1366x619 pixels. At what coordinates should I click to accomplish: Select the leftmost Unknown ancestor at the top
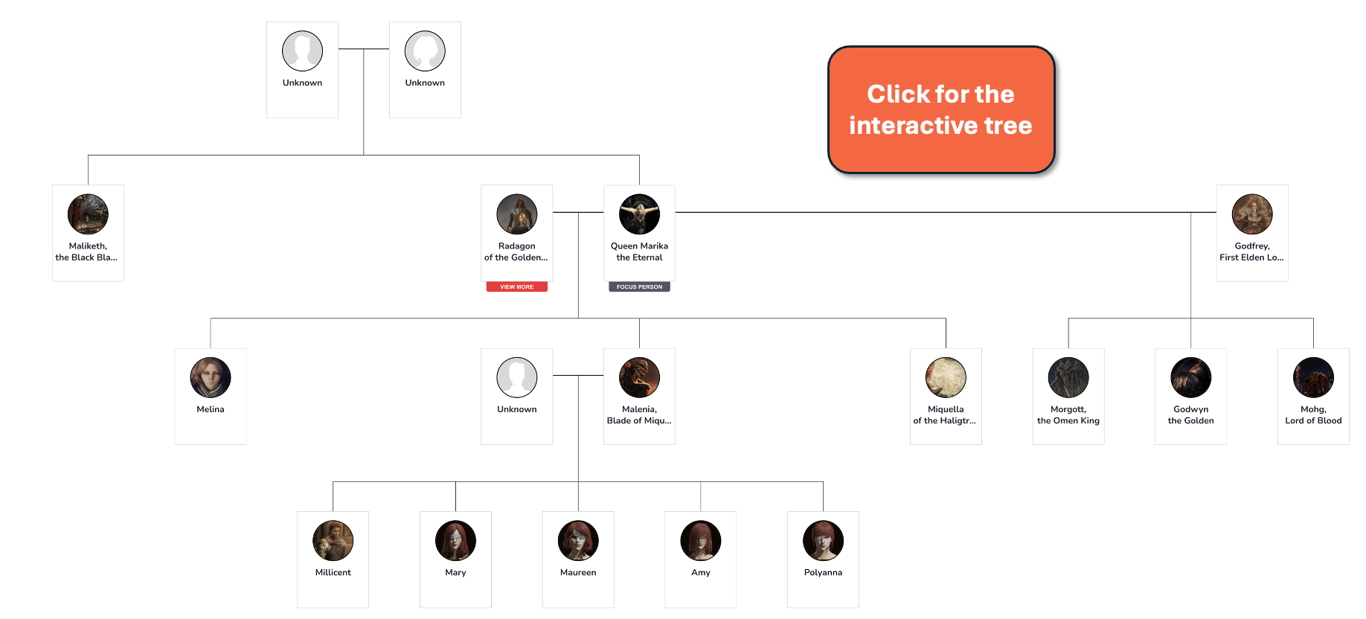[302, 50]
